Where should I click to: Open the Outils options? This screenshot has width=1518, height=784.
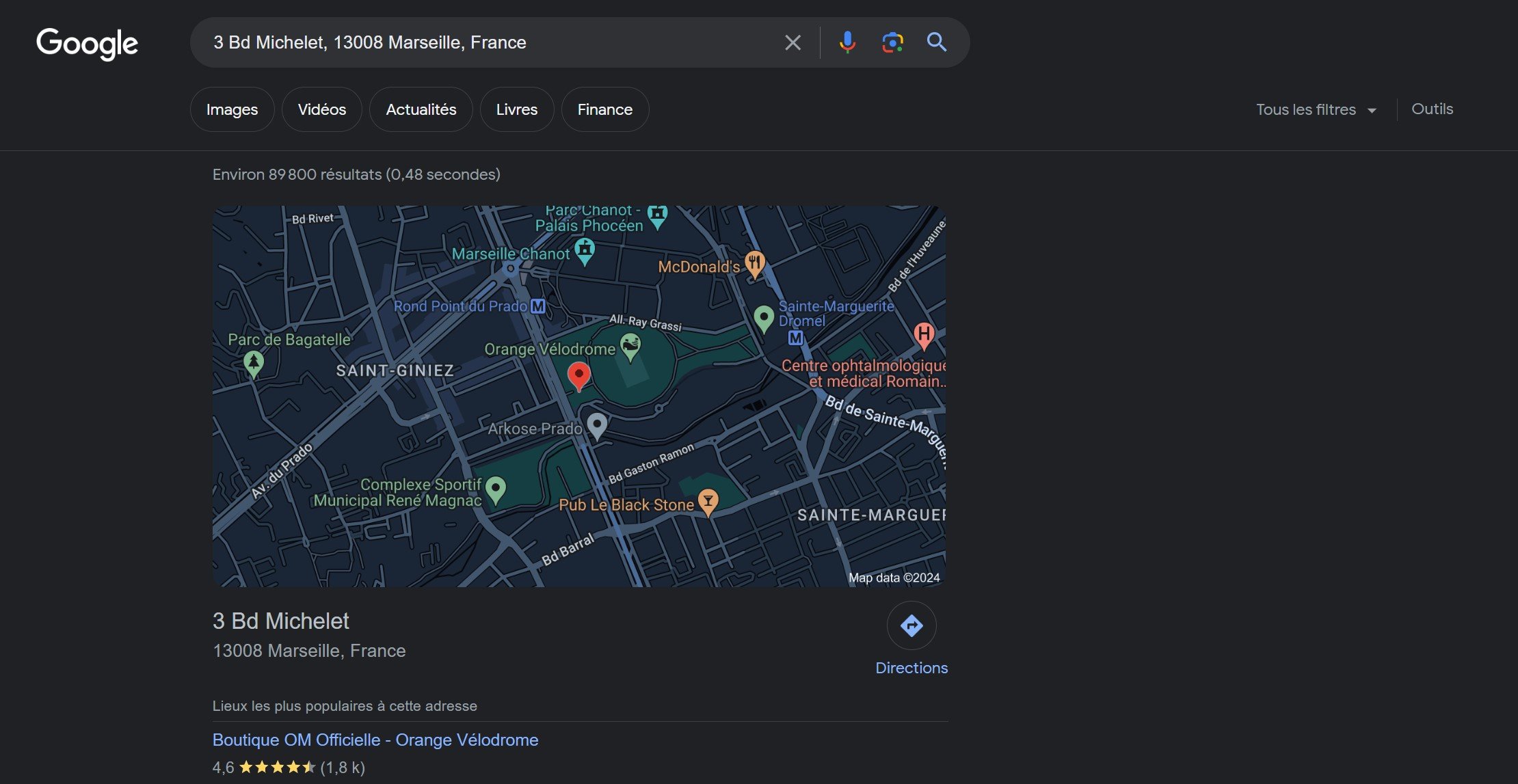(x=1433, y=109)
